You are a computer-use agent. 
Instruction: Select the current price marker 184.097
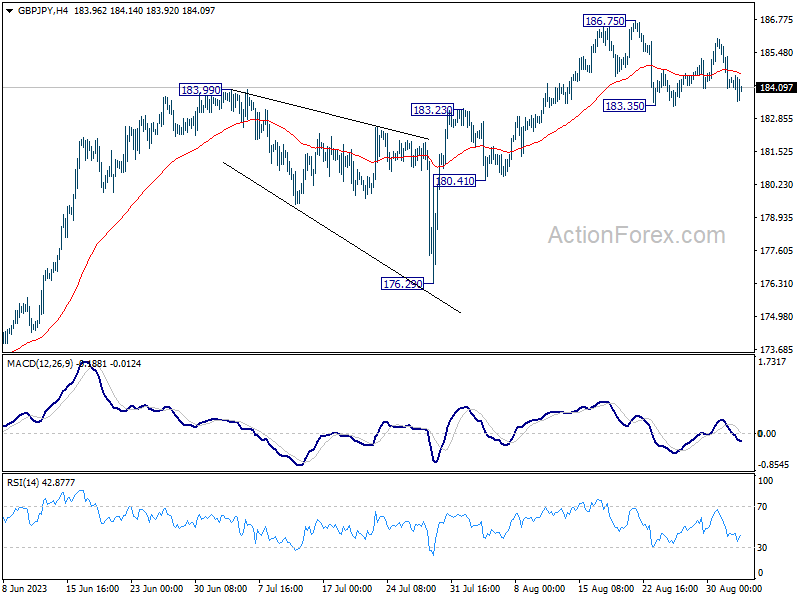(x=776, y=88)
